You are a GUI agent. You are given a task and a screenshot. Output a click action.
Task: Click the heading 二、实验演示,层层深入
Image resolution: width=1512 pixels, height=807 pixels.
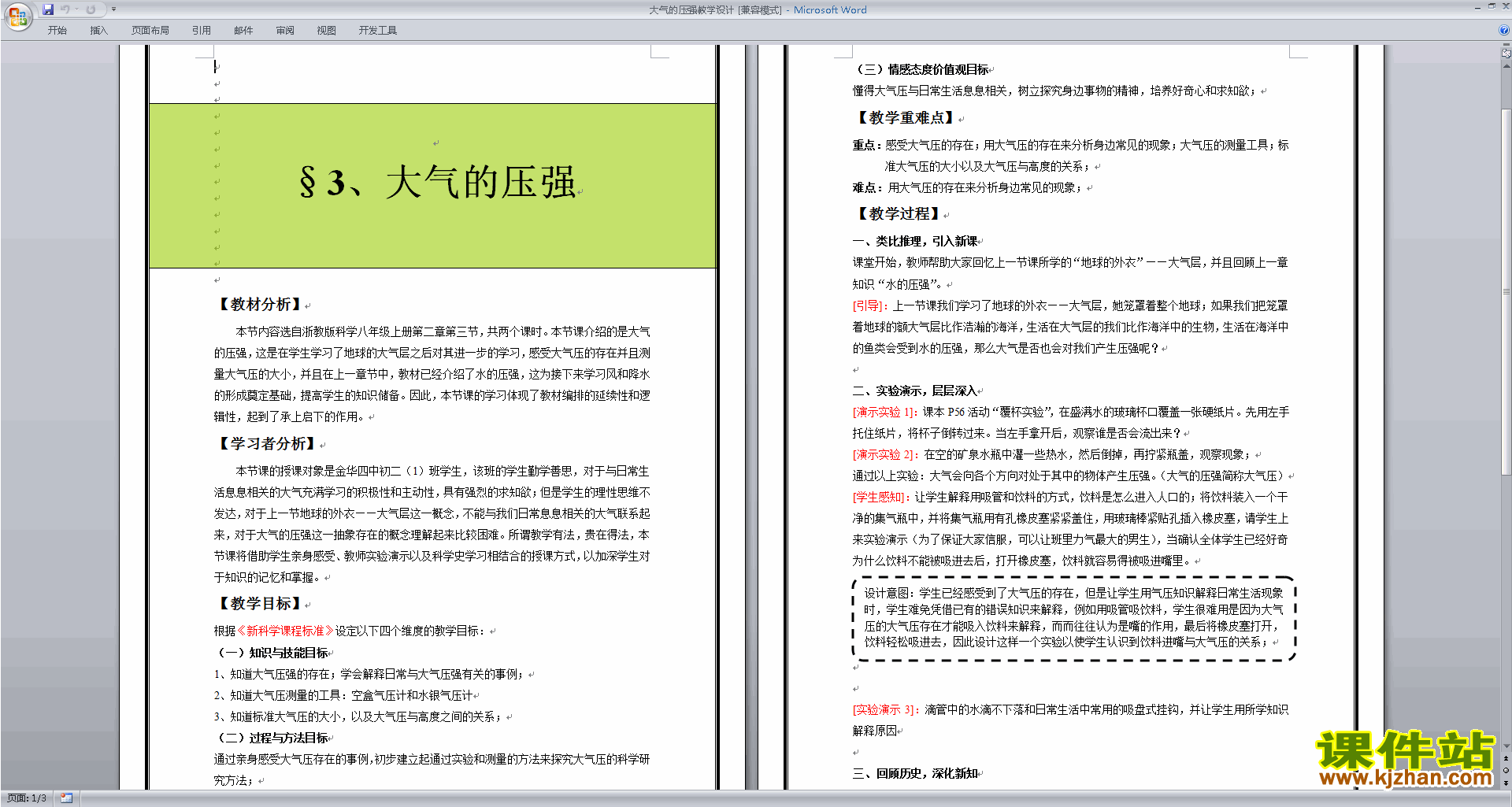(915, 391)
